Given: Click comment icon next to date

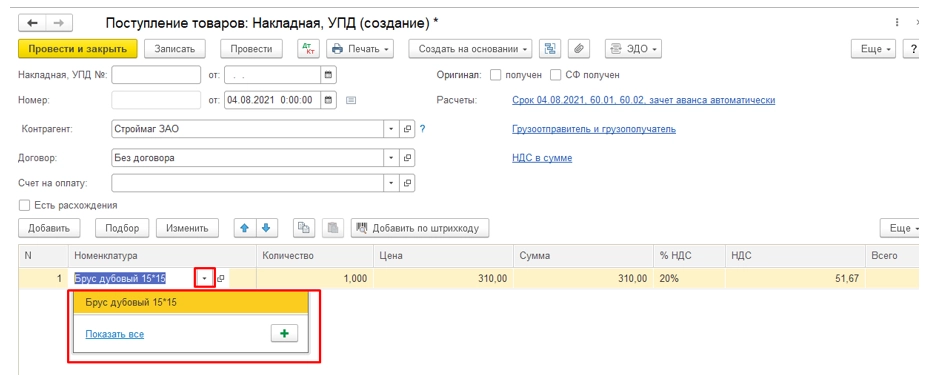Looking at the screenshot, I should [x=351, y=100].
